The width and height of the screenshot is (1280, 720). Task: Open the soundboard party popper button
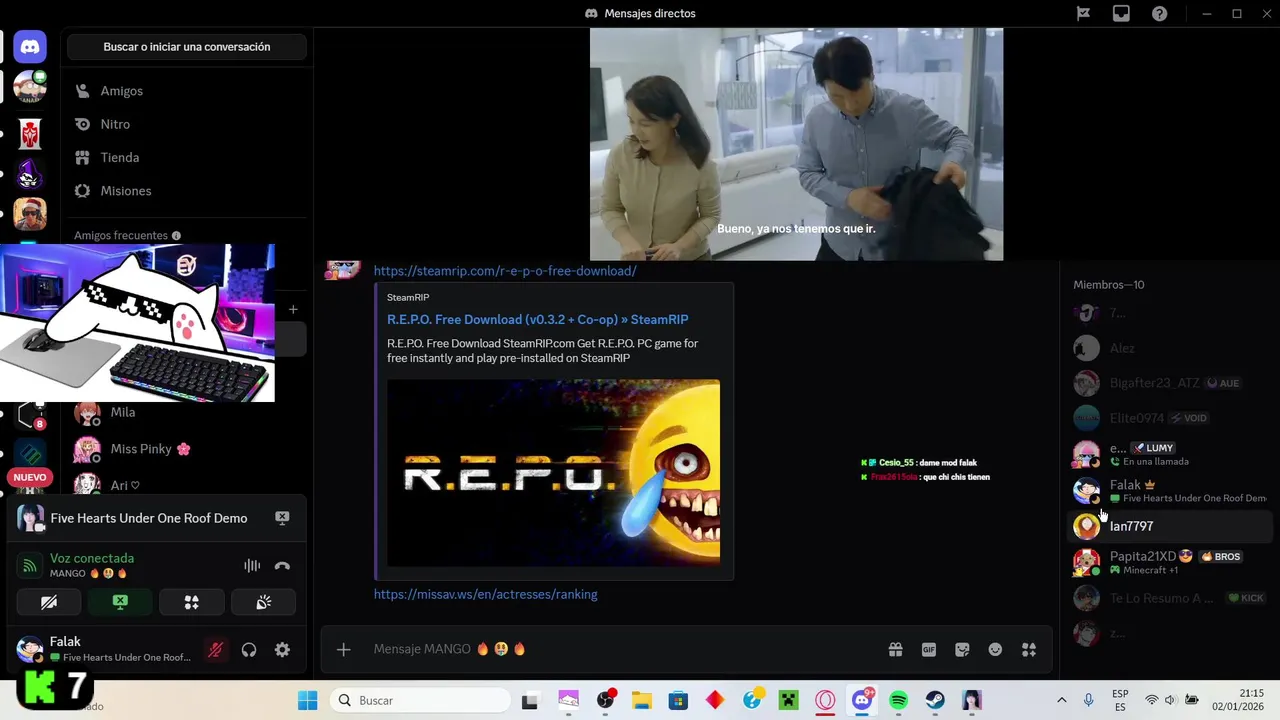click(264, 602)
